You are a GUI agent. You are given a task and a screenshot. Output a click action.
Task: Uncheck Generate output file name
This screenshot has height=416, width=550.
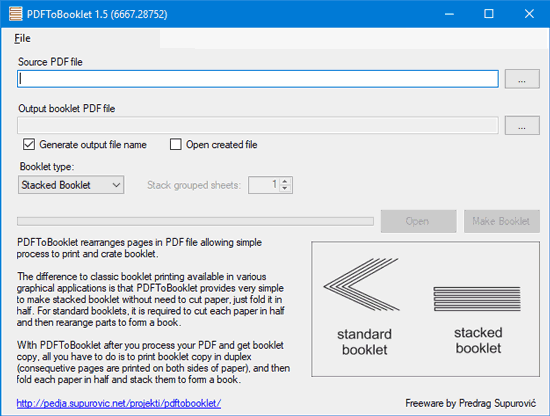tap(29, 144)
